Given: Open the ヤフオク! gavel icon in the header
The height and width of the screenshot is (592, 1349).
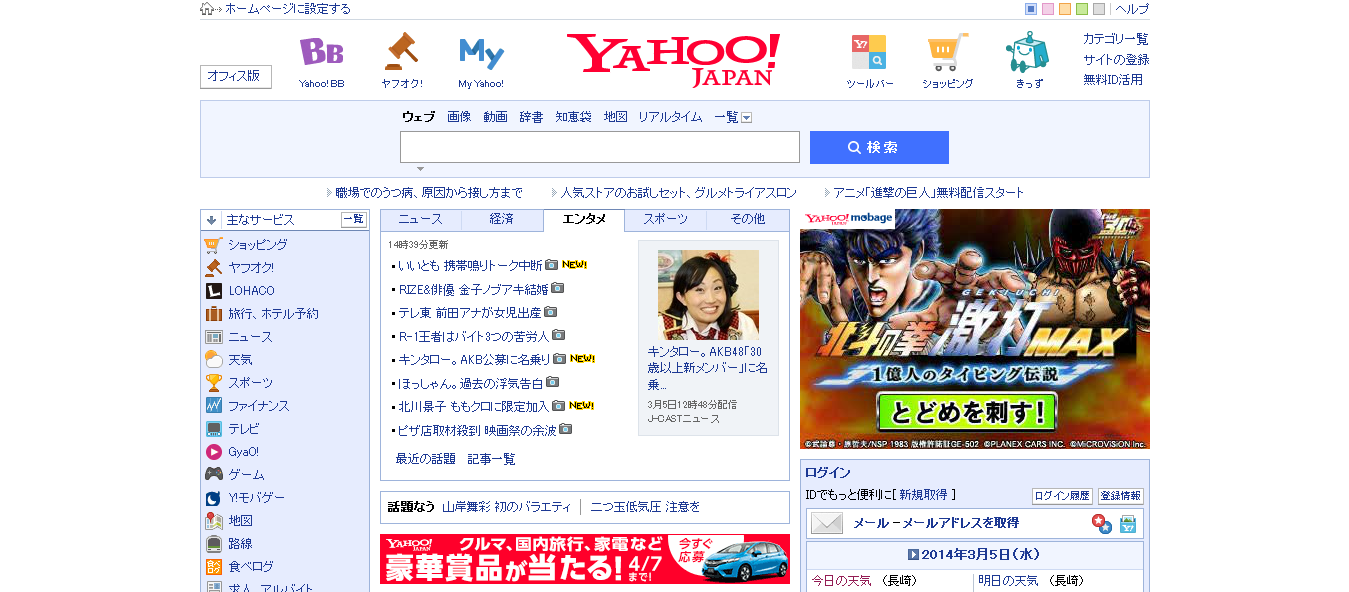Looking at the screenshot, I should click(x=401, y=52).
